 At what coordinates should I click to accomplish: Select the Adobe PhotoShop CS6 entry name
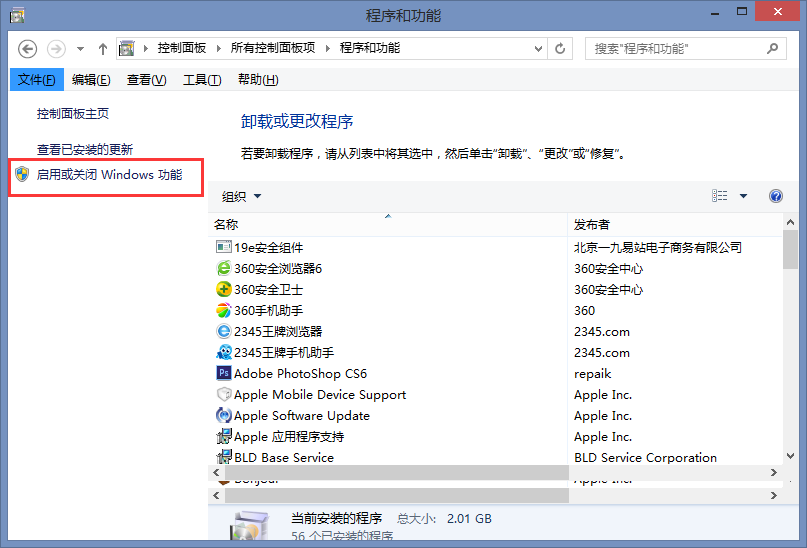click(300, 374)
